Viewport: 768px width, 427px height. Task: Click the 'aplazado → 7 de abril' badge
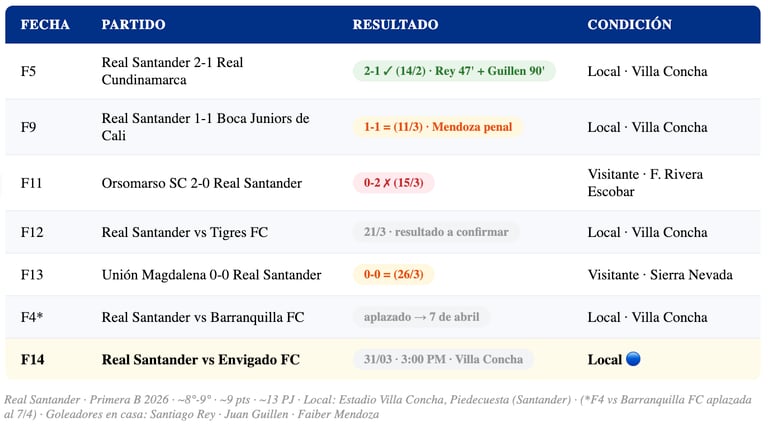(421, 317)
